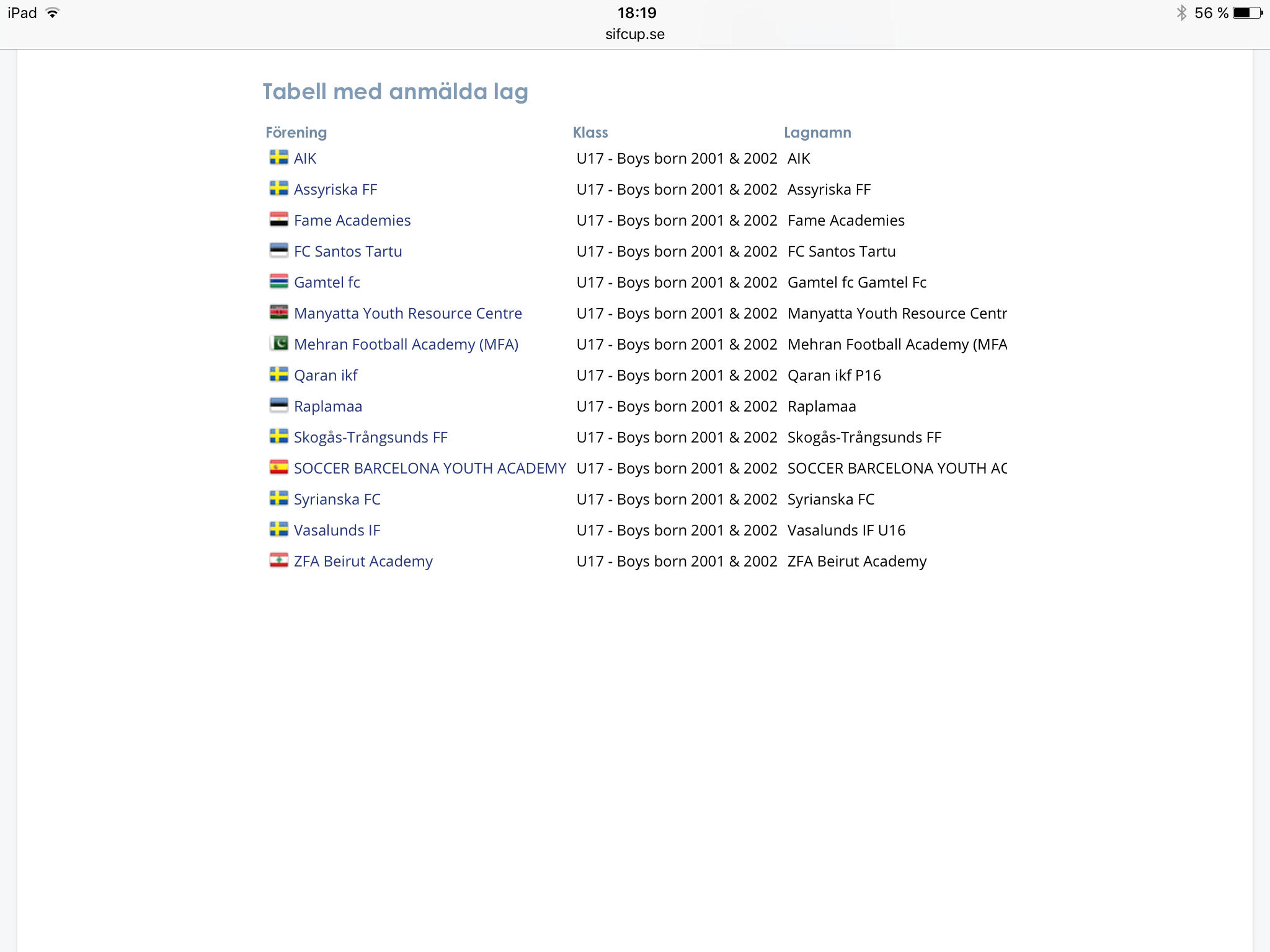Sort table by Lagnamn column header
1270x952 pixels.
coord(817,133)
